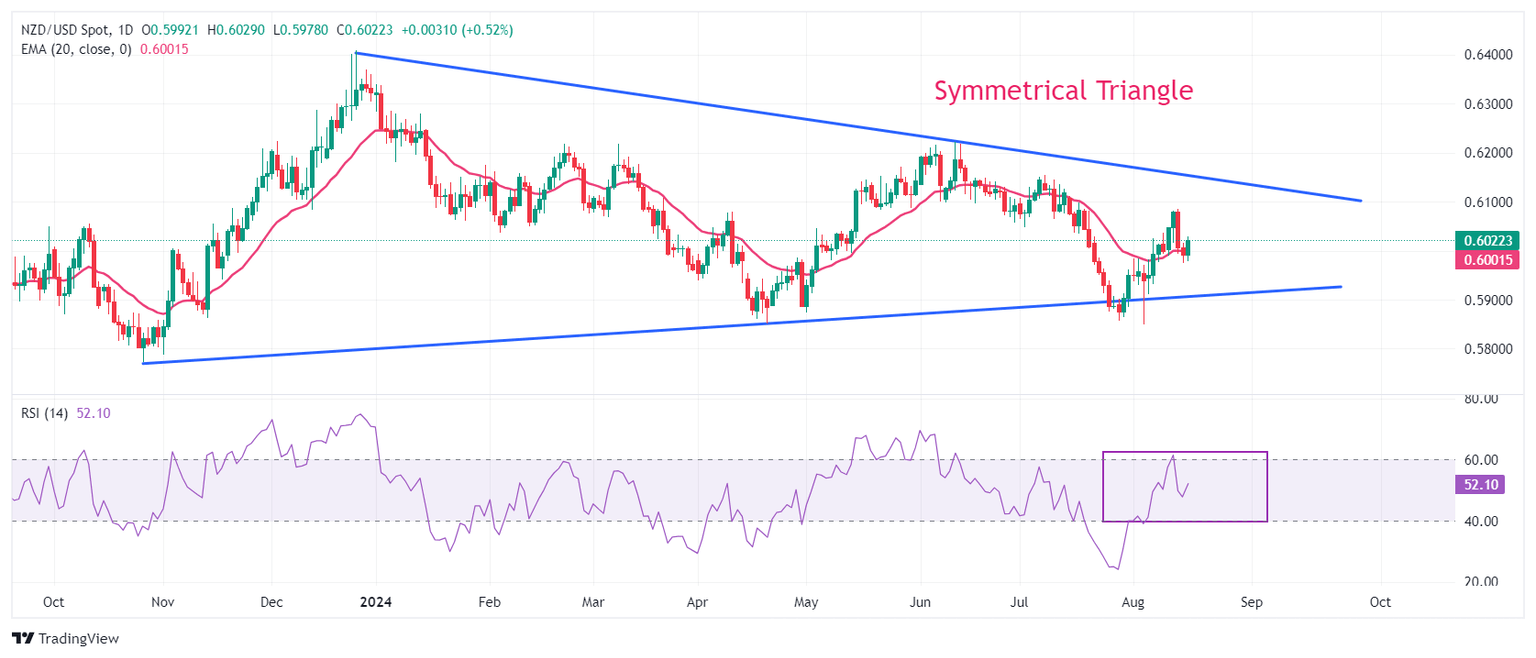Select the 1D interval label
This screenshot has width=1536, height=658.
[125, 31]
